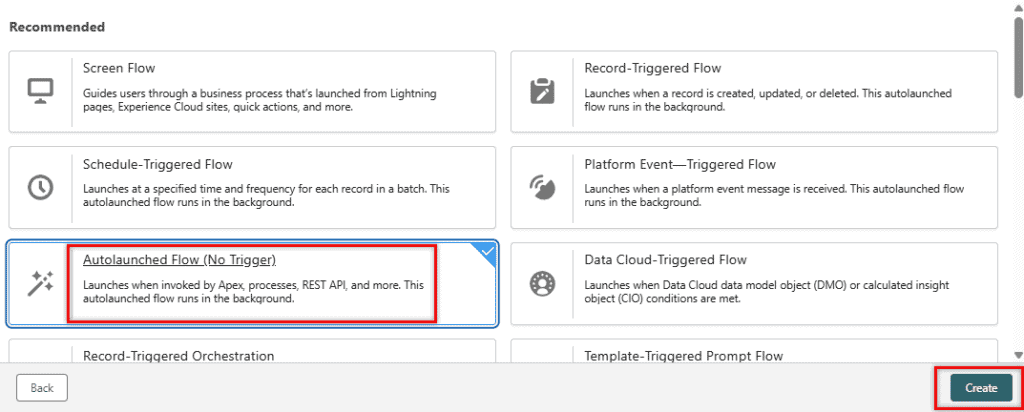The width and height of the screenshot is (1024, 412).
Task: Click the scrollbar up arrow
Action: pyautogui.click(x=1017, y=8)
